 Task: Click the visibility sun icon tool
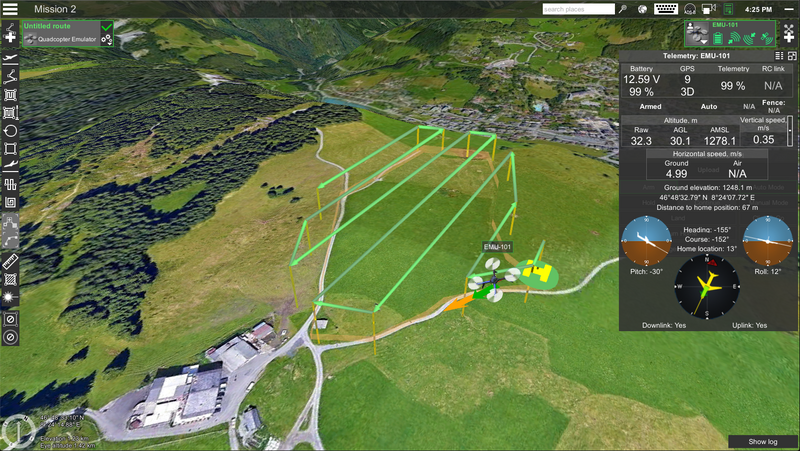coord(11,297)
